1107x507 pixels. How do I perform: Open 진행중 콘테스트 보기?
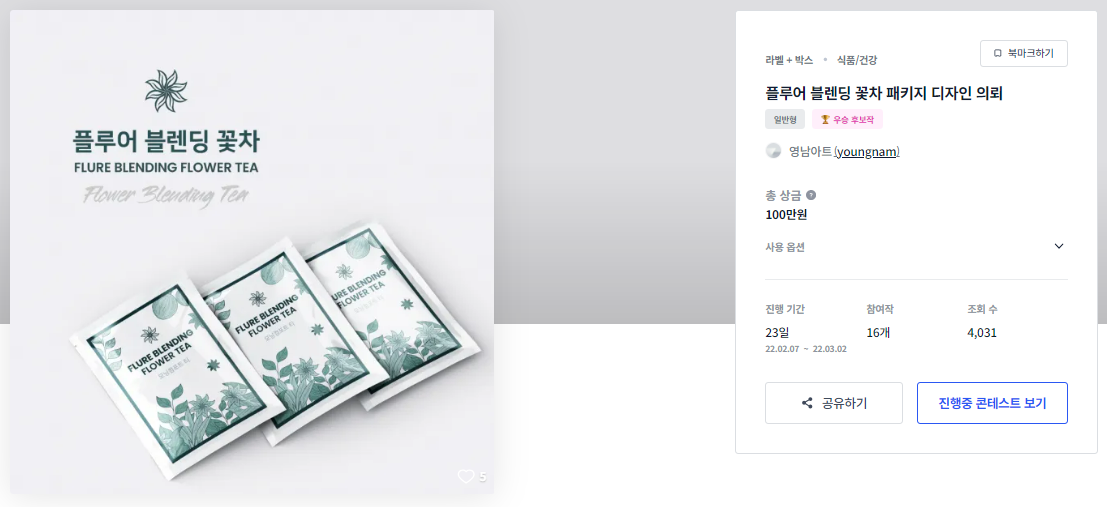(992, 403)
